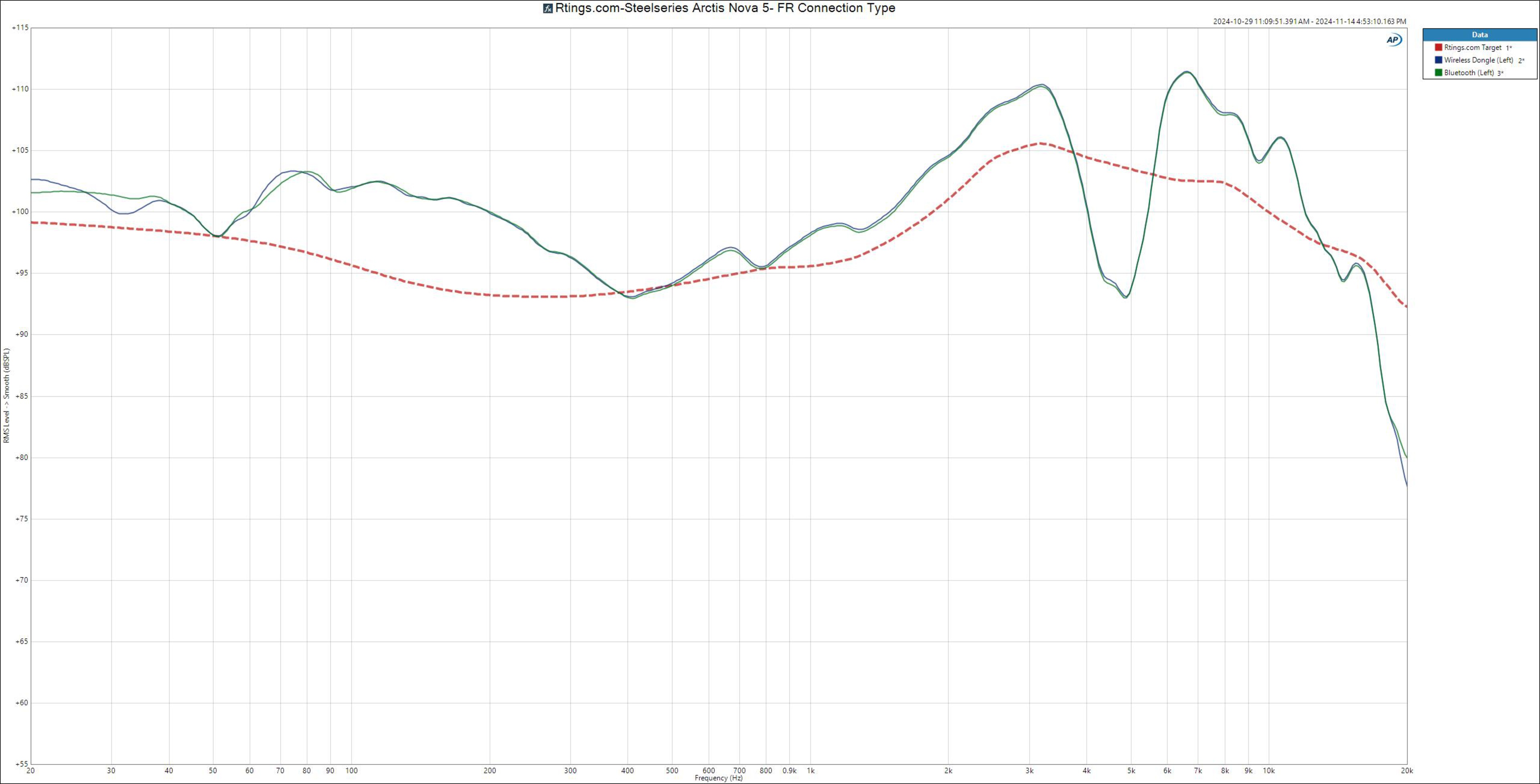Click the '2k' frequency tick label

948,771
